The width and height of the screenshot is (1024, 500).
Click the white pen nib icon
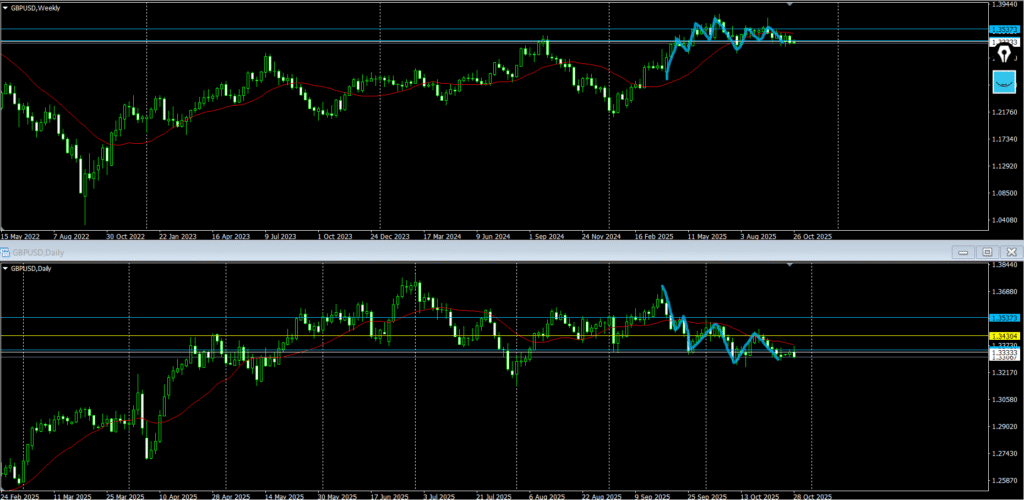(1005, 55)
